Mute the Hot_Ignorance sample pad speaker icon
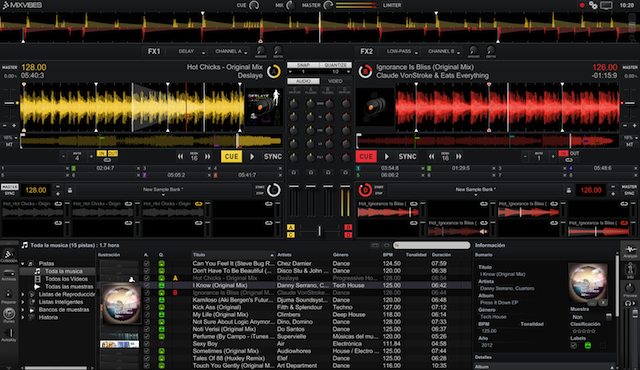Viewport: 640px width, 370px height. (x=484, y=232)
